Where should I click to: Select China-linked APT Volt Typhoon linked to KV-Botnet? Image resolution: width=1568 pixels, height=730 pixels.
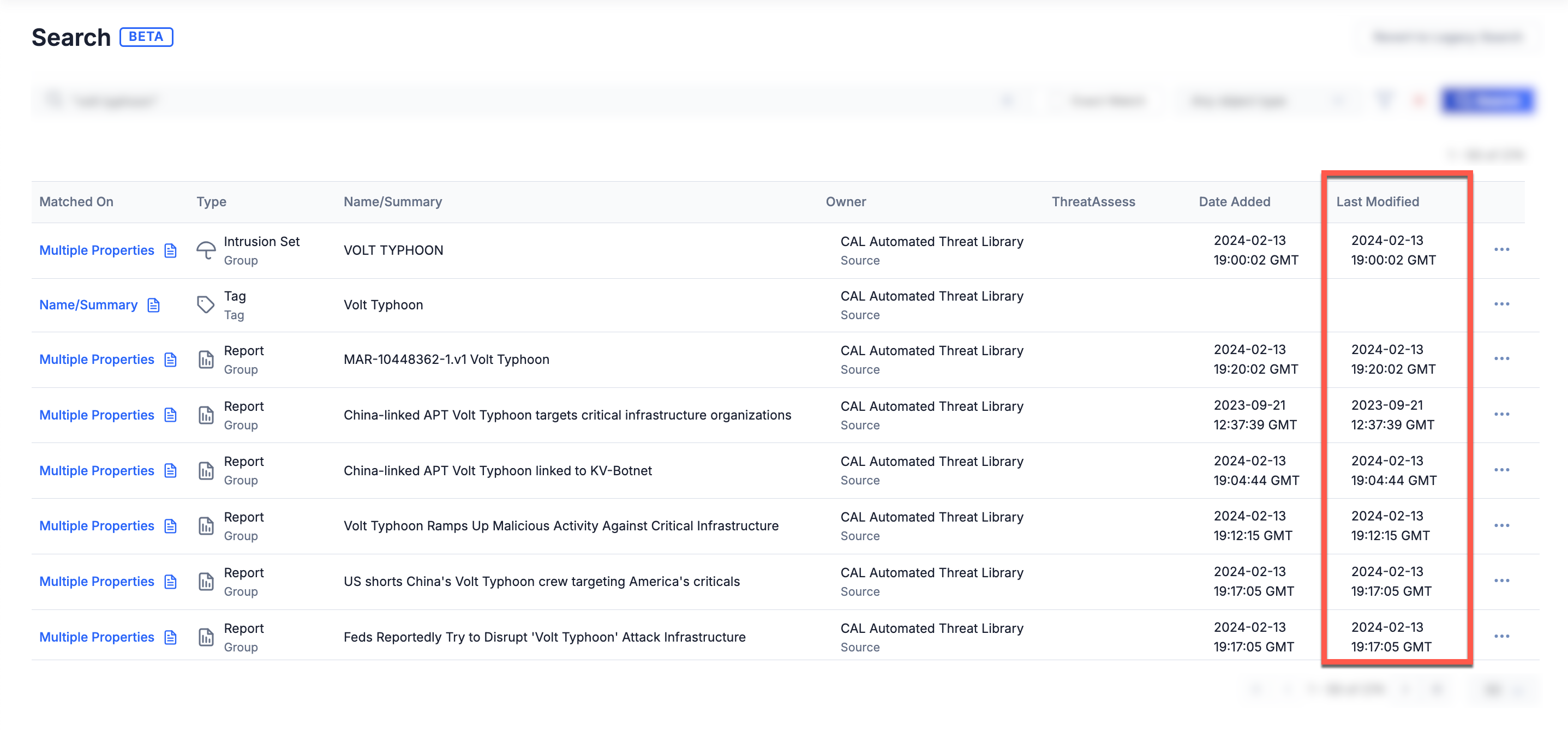tap(498, 471)
